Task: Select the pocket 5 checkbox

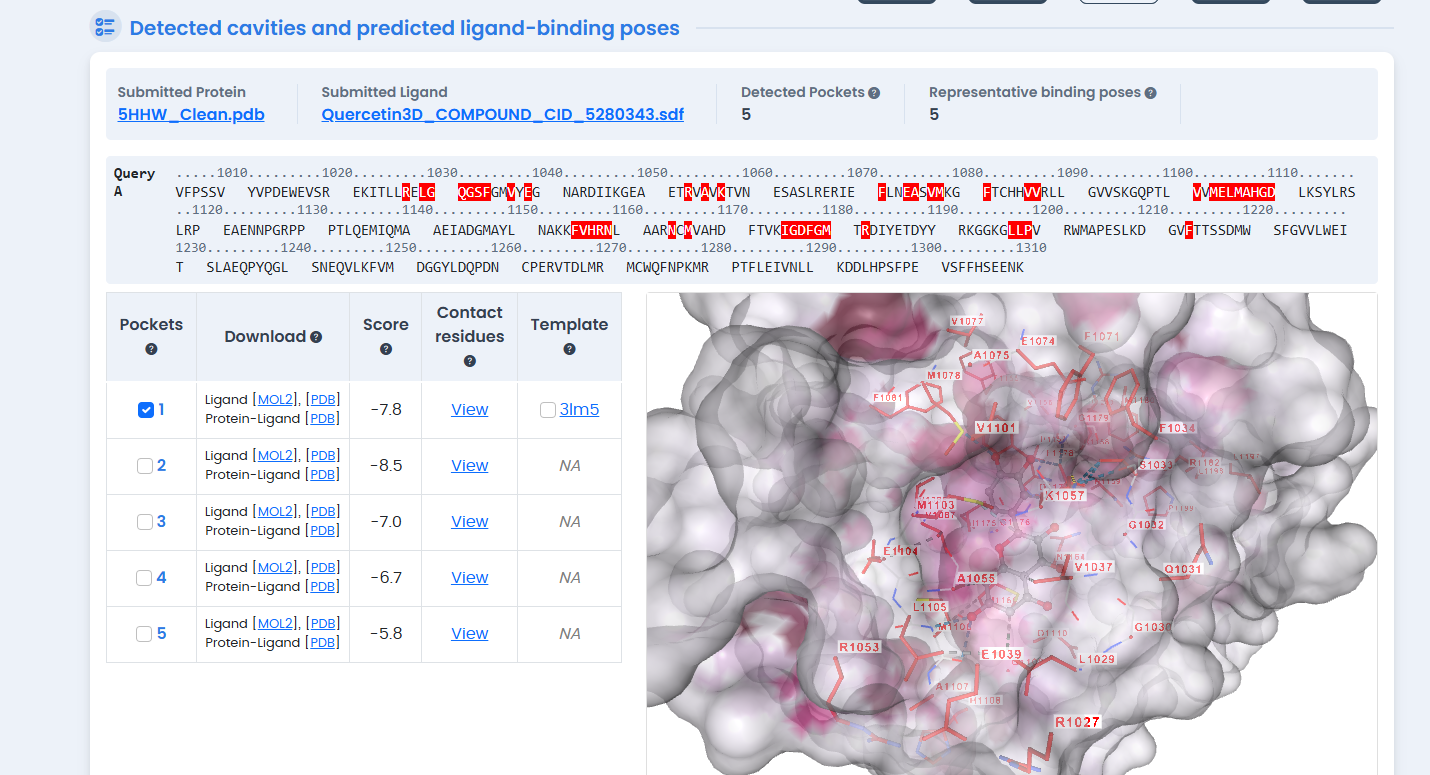Action: pyautogui.click(x=145, y=634)
